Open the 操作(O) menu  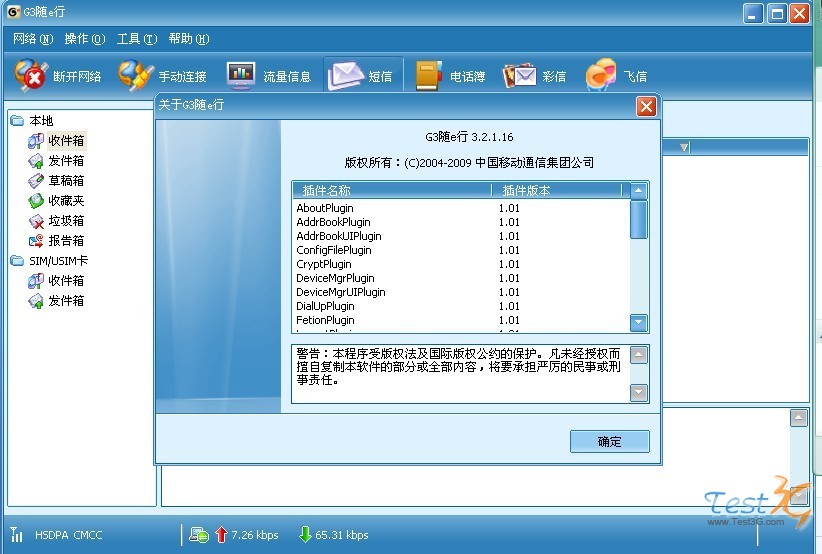point(85,39)
